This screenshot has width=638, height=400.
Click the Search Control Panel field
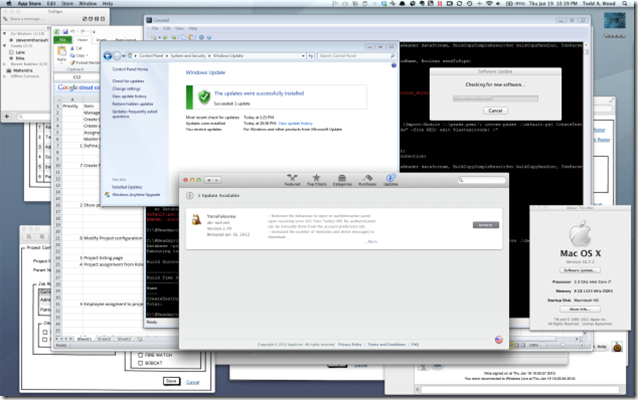click(357, 56)
